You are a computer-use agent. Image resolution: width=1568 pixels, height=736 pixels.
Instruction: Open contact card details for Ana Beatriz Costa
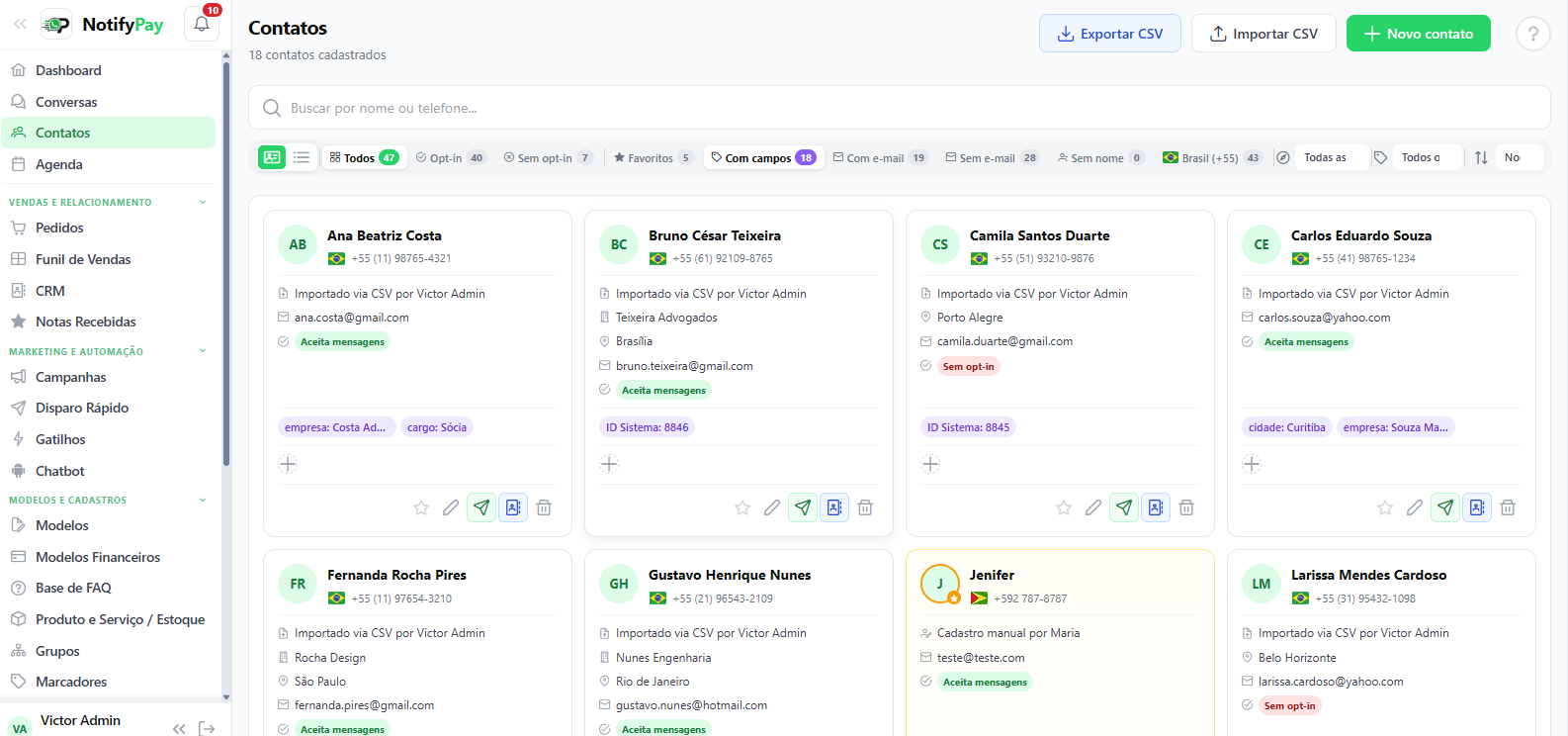pos(513,507)
